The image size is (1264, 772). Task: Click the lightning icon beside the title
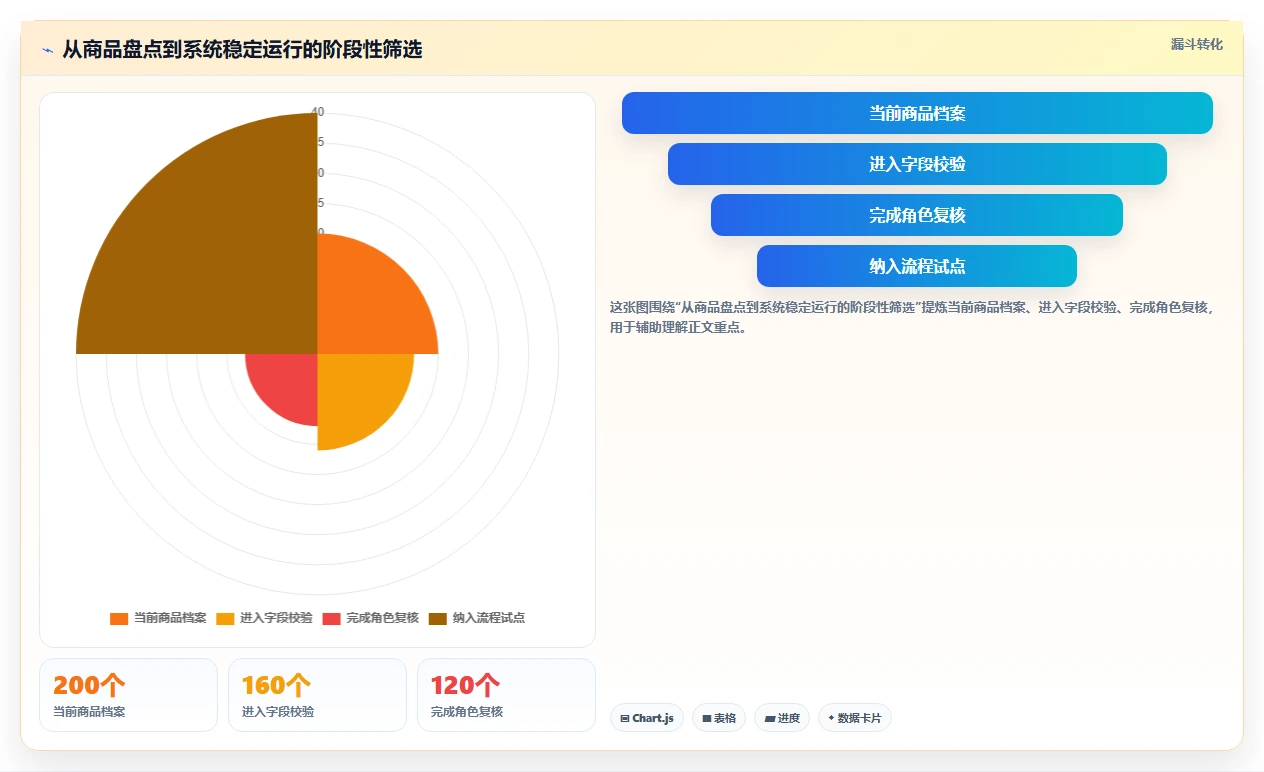pos(48,50)
